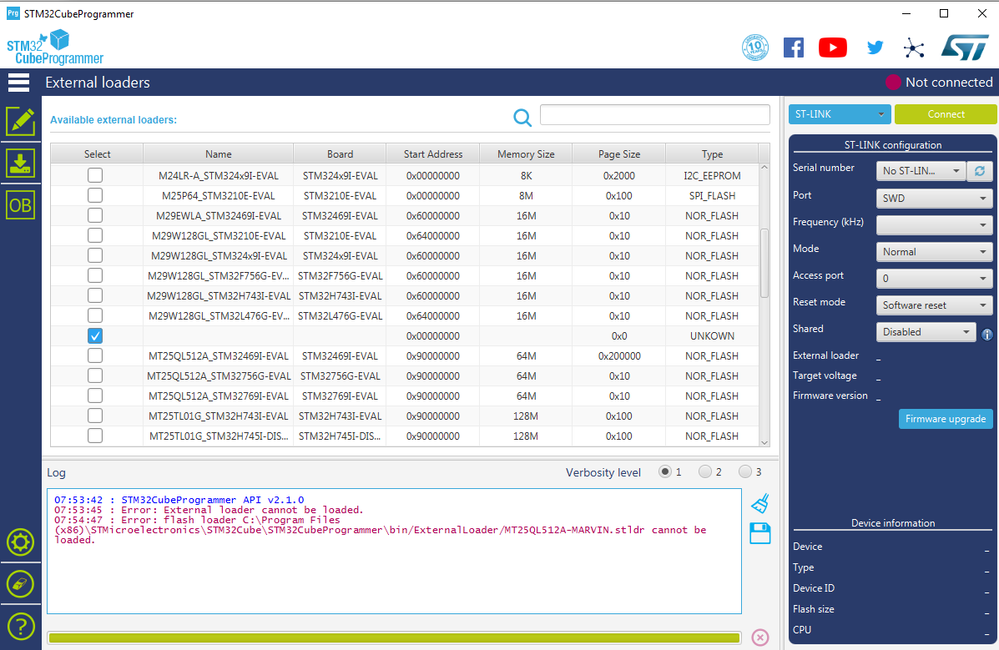Select the M25P64_STM3210E-EVAL loader checkbox
999x650 pixels.
[x=95, y=195]
